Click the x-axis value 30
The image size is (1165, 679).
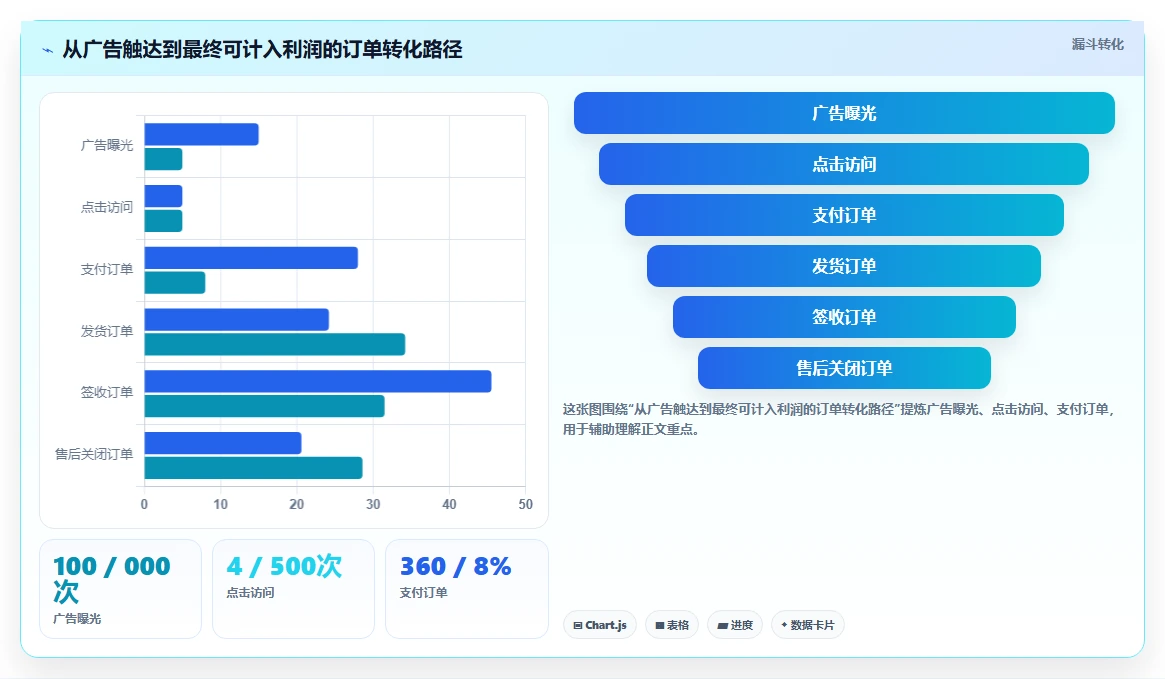(373, 504)
